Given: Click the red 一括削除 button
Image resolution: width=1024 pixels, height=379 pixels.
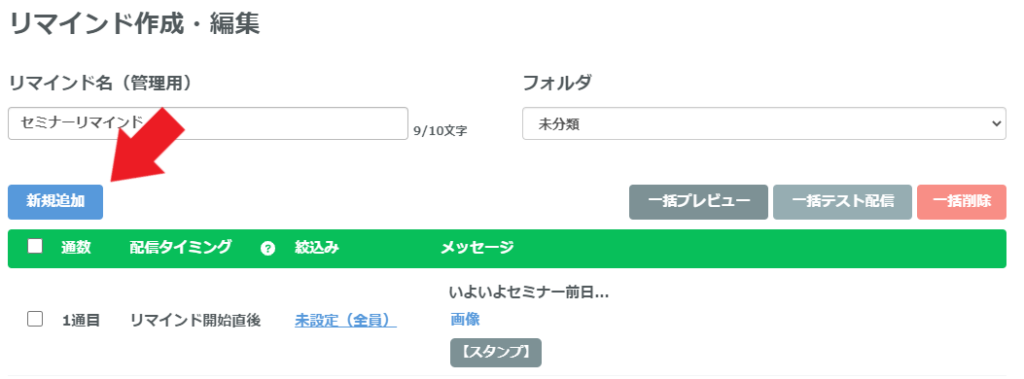Looking at the screenshot, I should (961, 201).
